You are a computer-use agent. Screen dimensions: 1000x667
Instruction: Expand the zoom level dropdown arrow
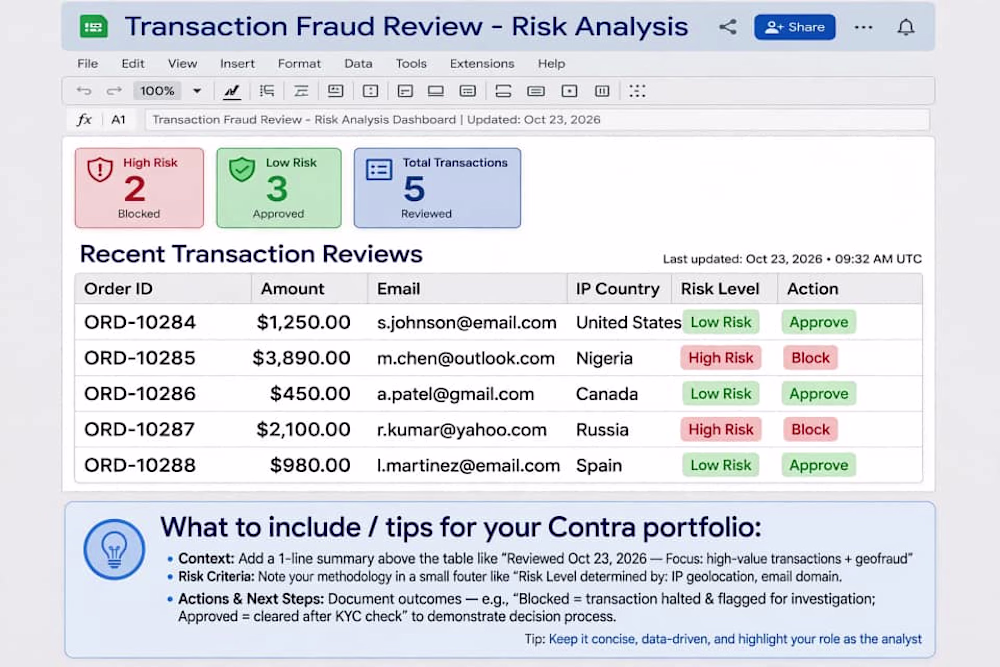click(x=197, y=91)
